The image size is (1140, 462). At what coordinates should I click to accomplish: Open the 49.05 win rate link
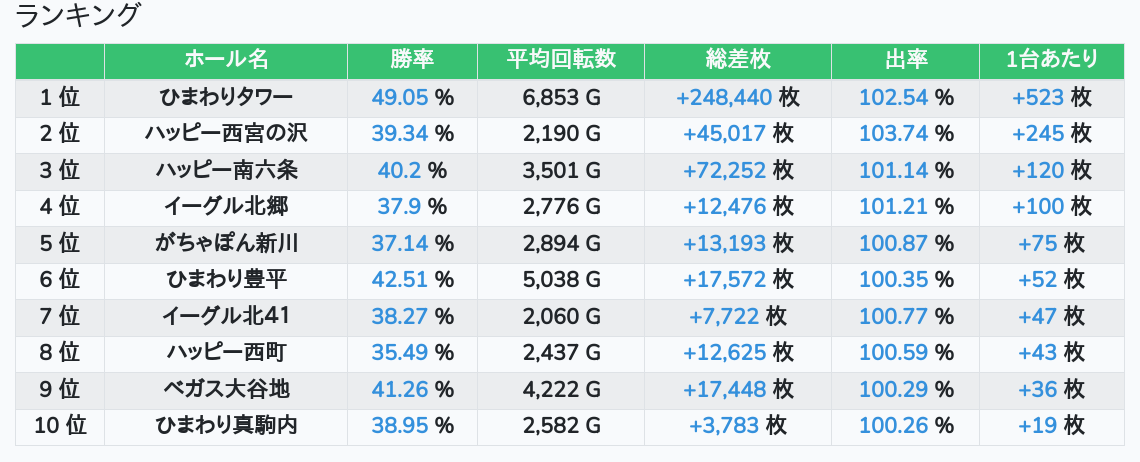(400, 97)
